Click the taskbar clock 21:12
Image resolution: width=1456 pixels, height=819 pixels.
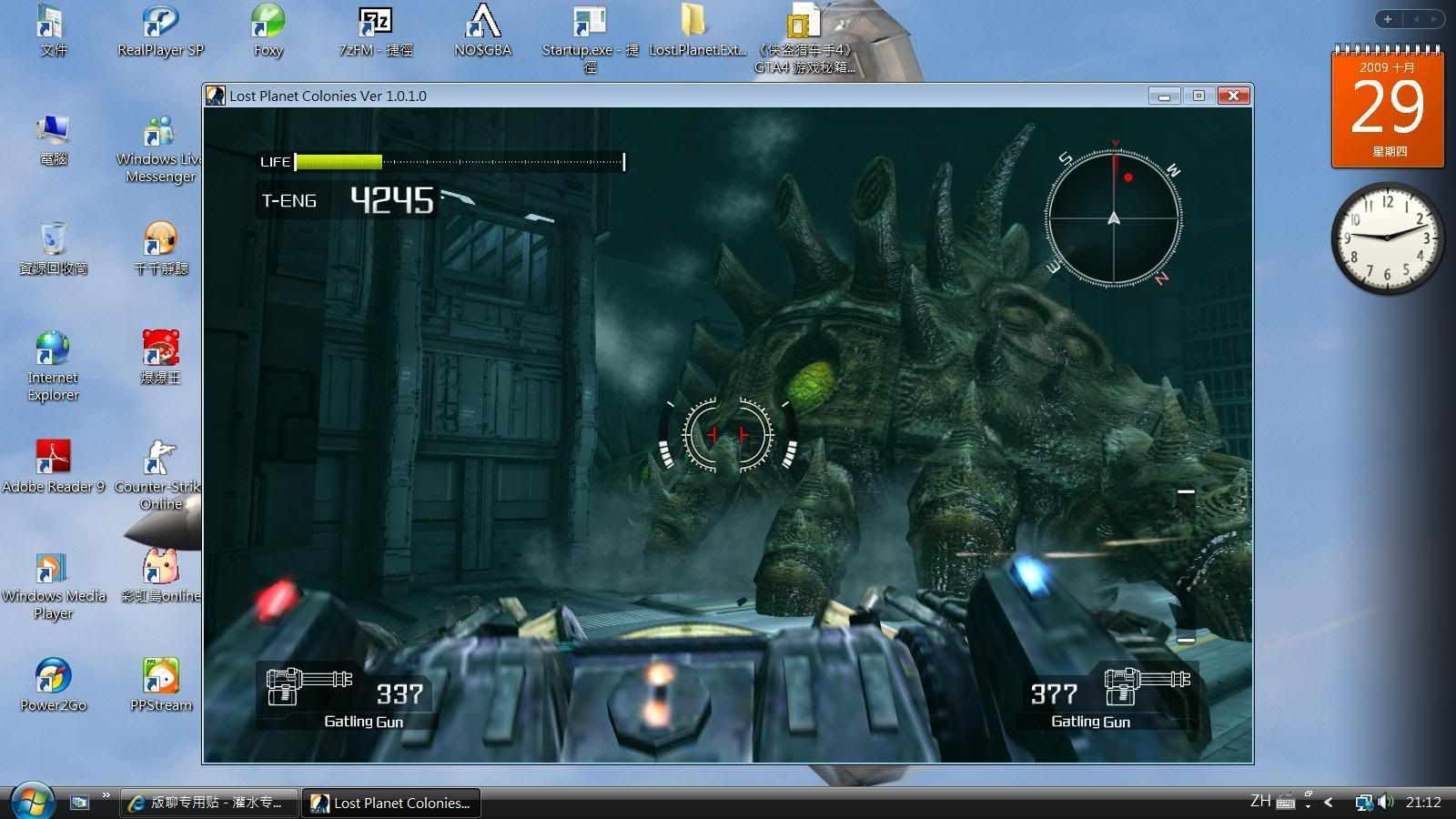point(1423,802)
